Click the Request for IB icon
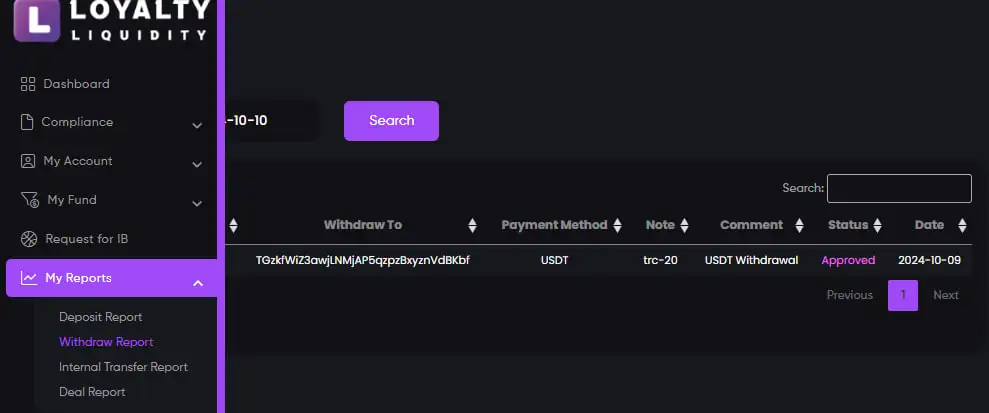This screenshot has height=413, width=989. tap(28, 239)
